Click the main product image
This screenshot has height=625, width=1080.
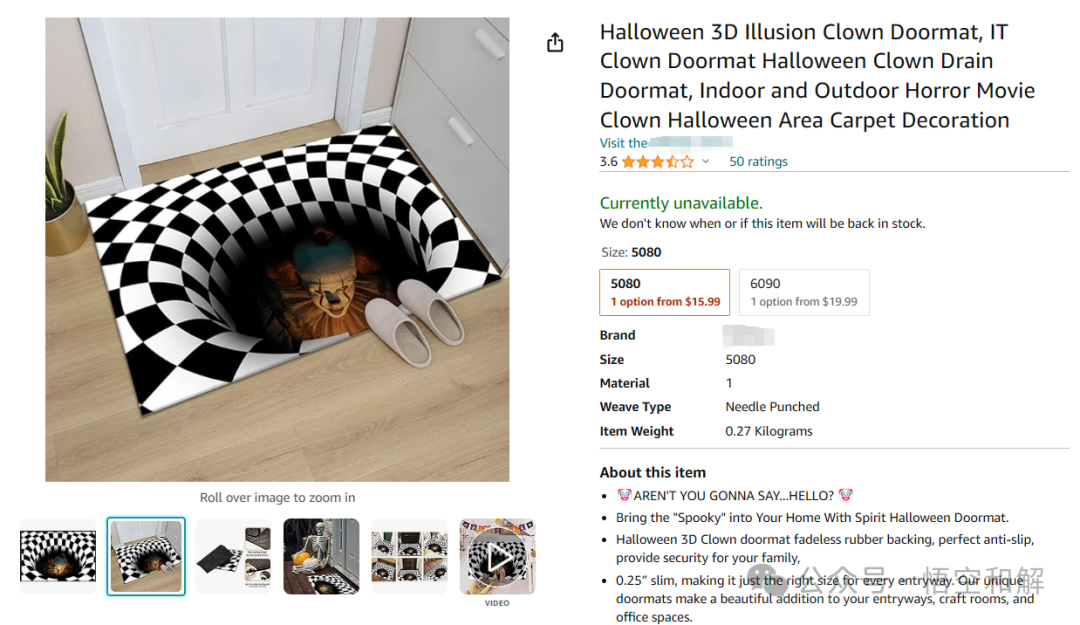(x=277, y=250)
